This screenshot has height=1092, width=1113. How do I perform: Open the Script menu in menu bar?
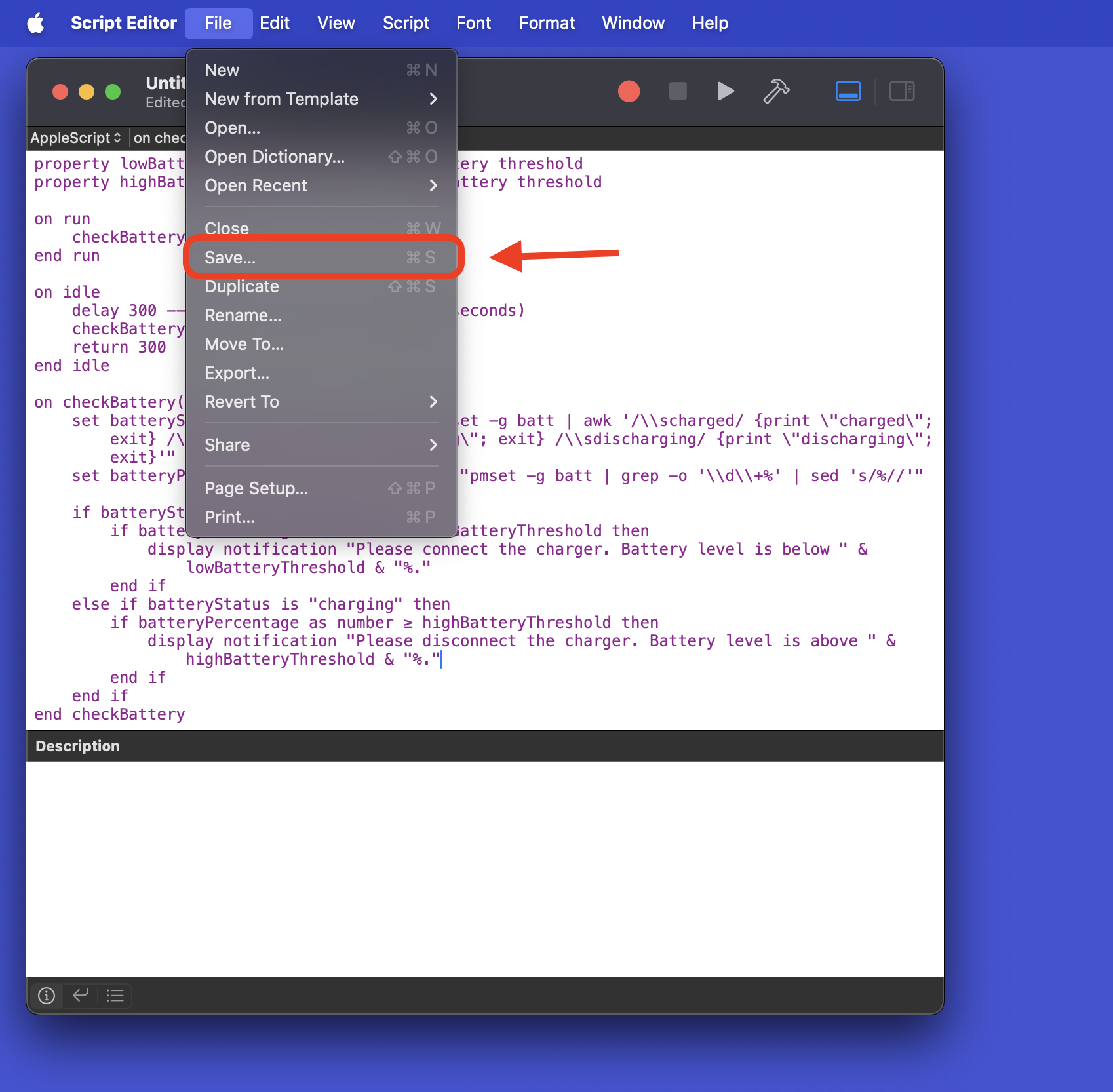point(406,24)
